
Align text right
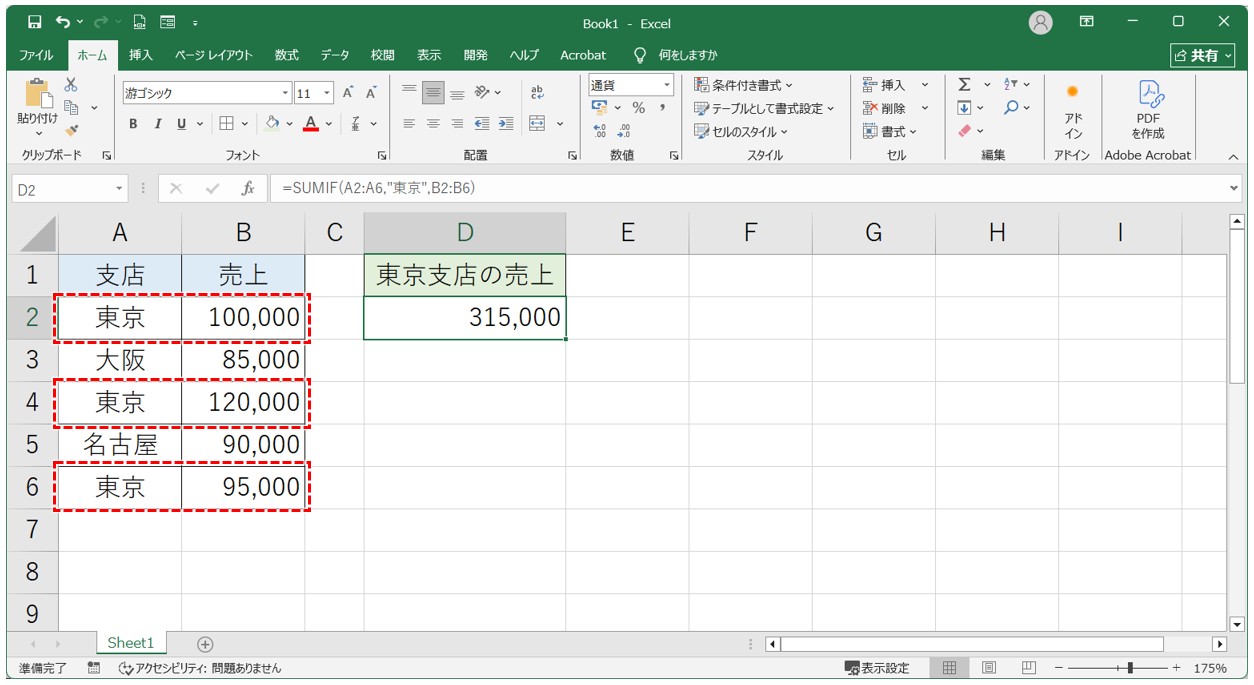pyautogui.click(x=457, y=124)
